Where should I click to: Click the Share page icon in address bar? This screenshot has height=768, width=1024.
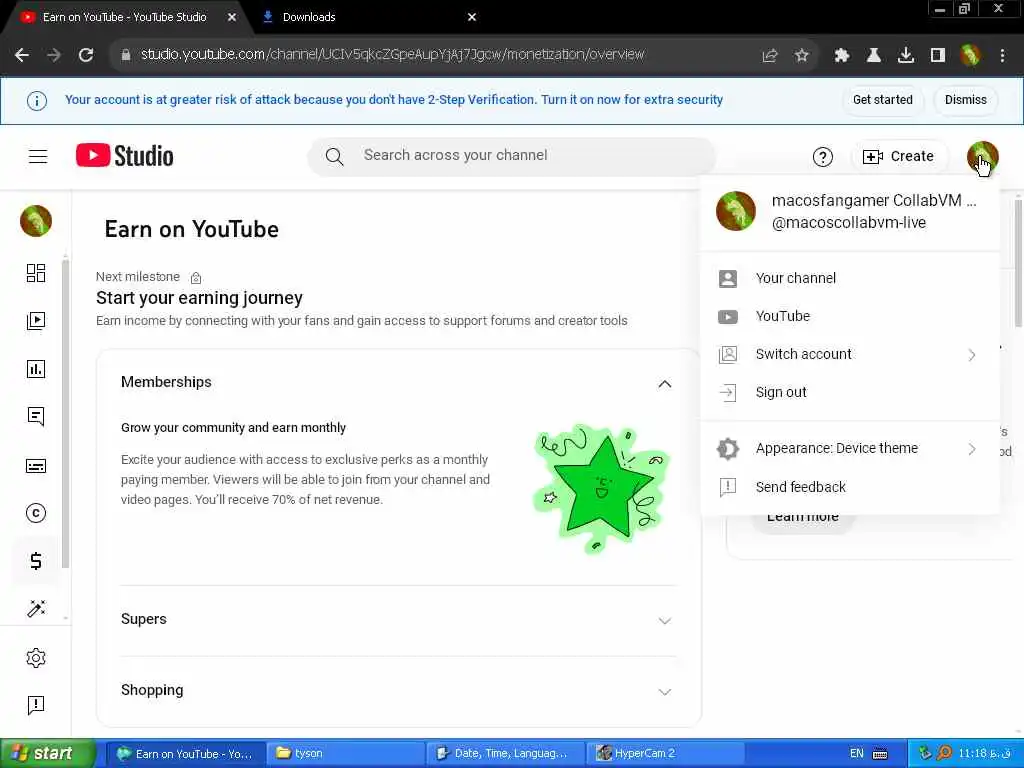tap(770, 56)
